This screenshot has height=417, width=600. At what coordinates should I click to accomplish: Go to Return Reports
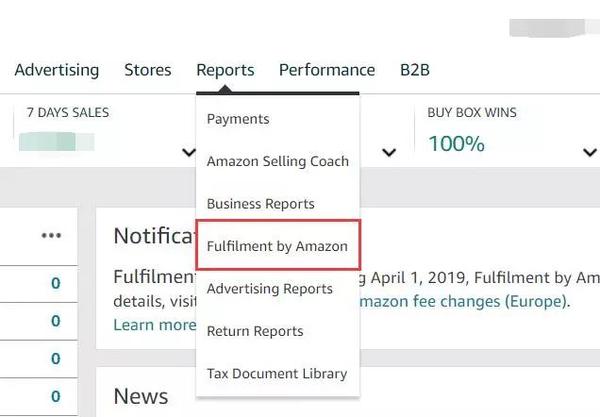tap(254, 331)
